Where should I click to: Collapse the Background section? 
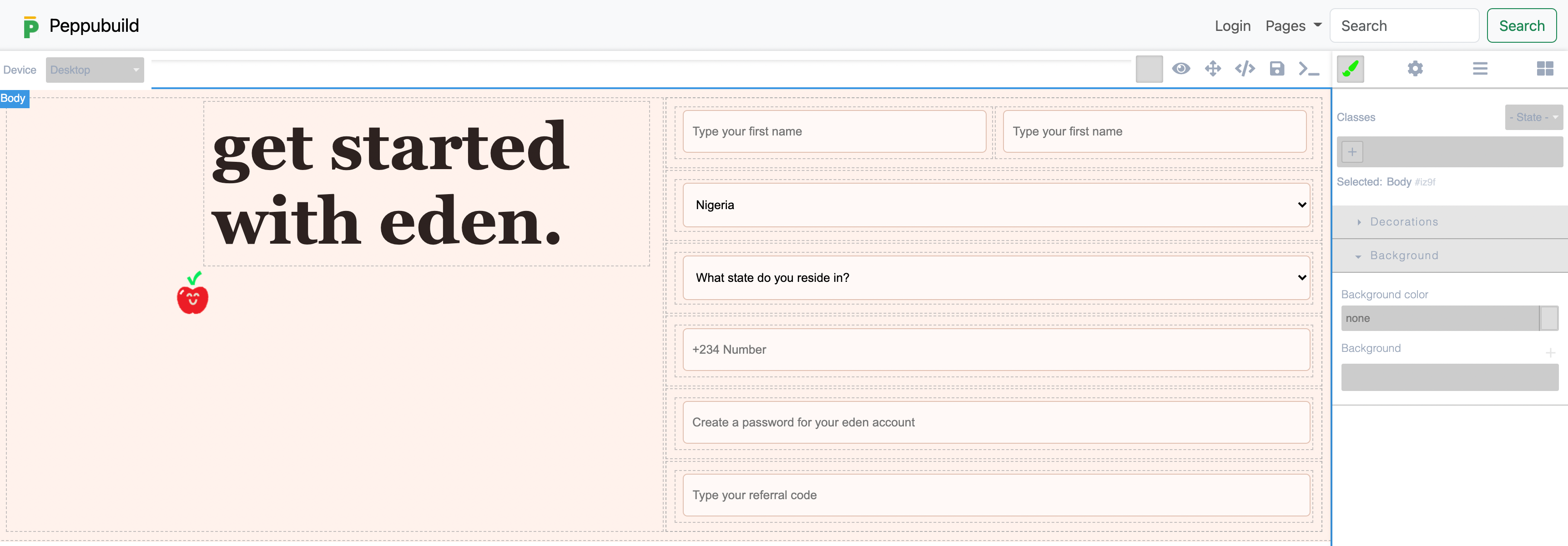click(1449, 255)
